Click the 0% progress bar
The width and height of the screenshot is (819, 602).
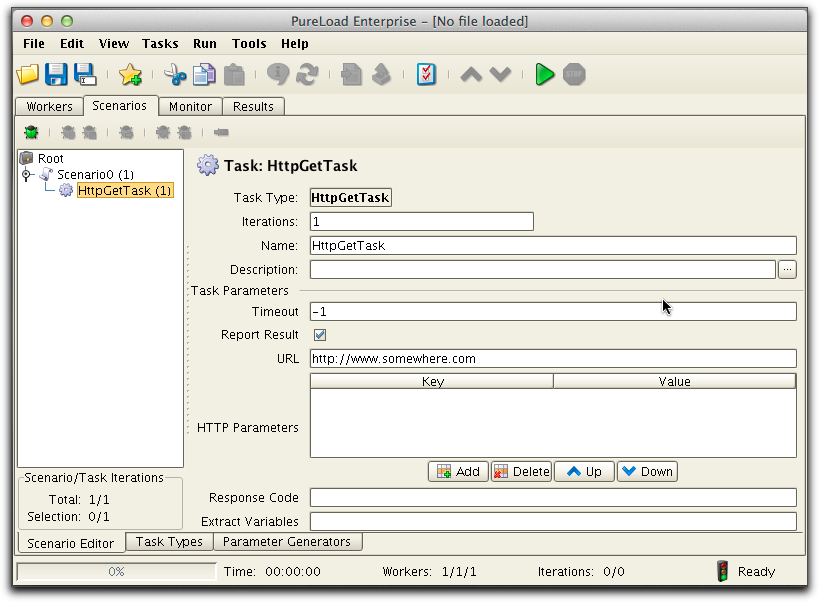pos(116,571)
